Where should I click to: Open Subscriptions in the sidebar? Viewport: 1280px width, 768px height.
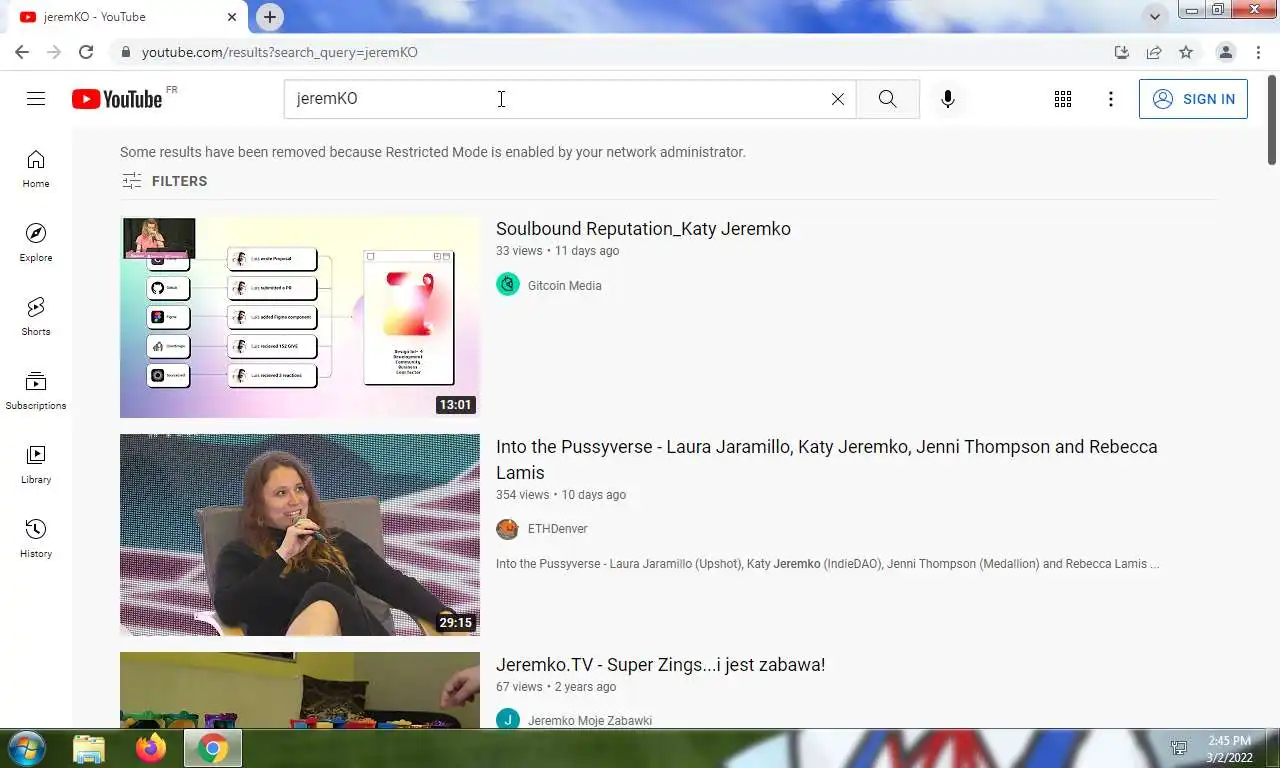click(x=36, y=391)
